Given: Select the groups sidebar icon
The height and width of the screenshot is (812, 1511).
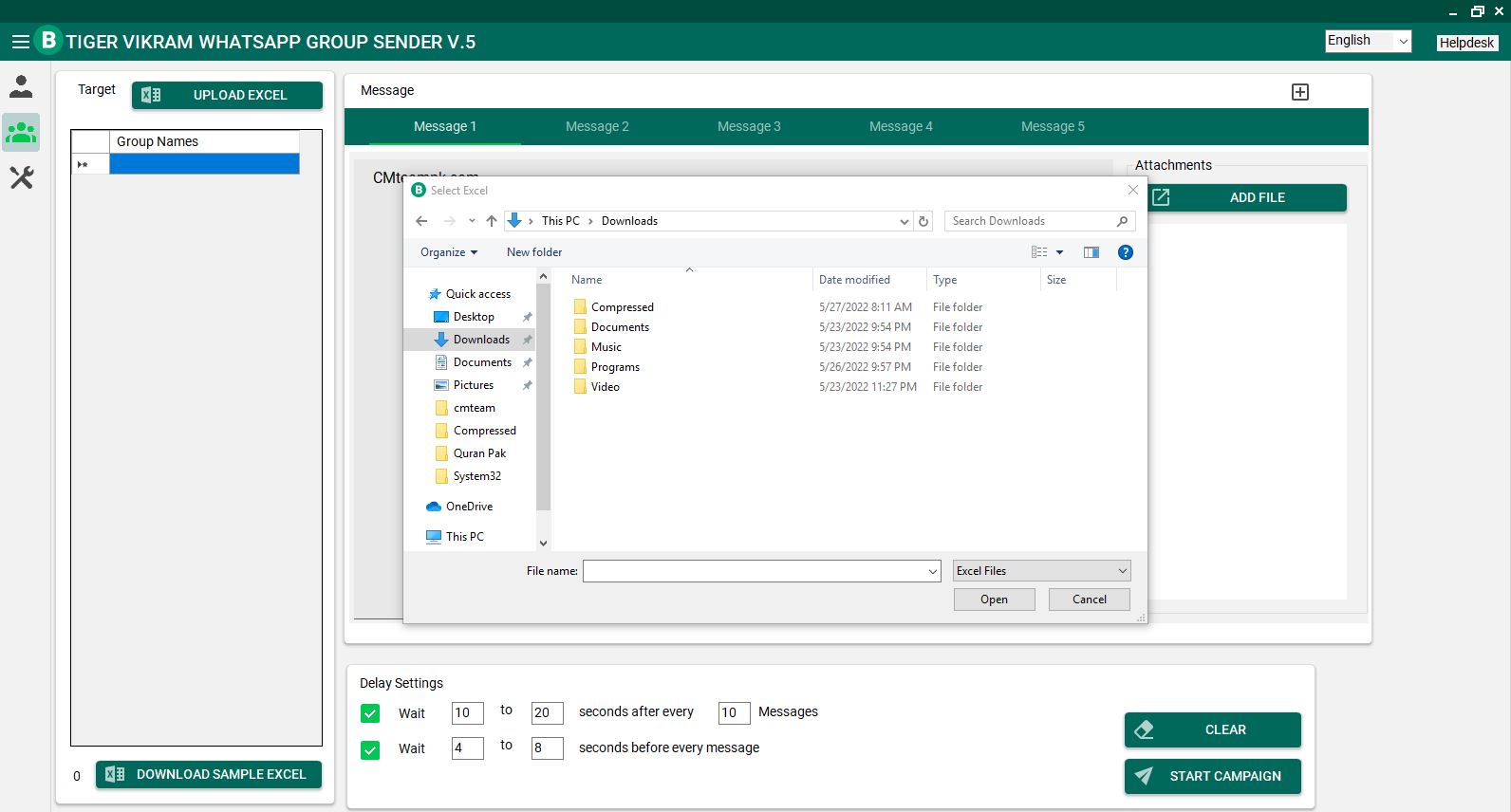Looking at the screenshot, I should coord(21,132).
